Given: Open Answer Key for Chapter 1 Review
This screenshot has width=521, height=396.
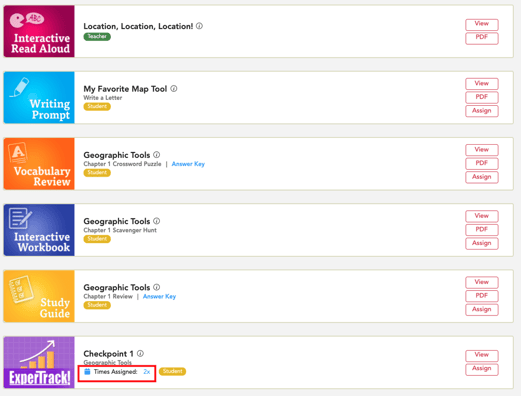Looking at the screenshot, I should tap(159, 296).
